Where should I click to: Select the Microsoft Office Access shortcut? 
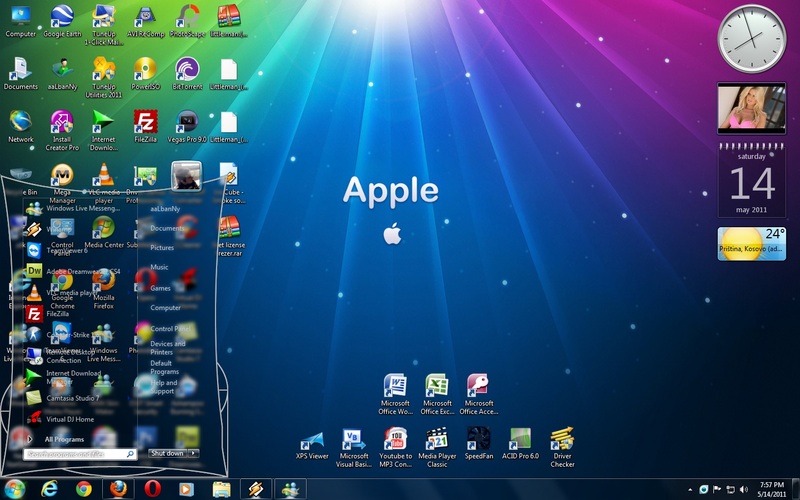pyautogui.click(x=479, y=394)
